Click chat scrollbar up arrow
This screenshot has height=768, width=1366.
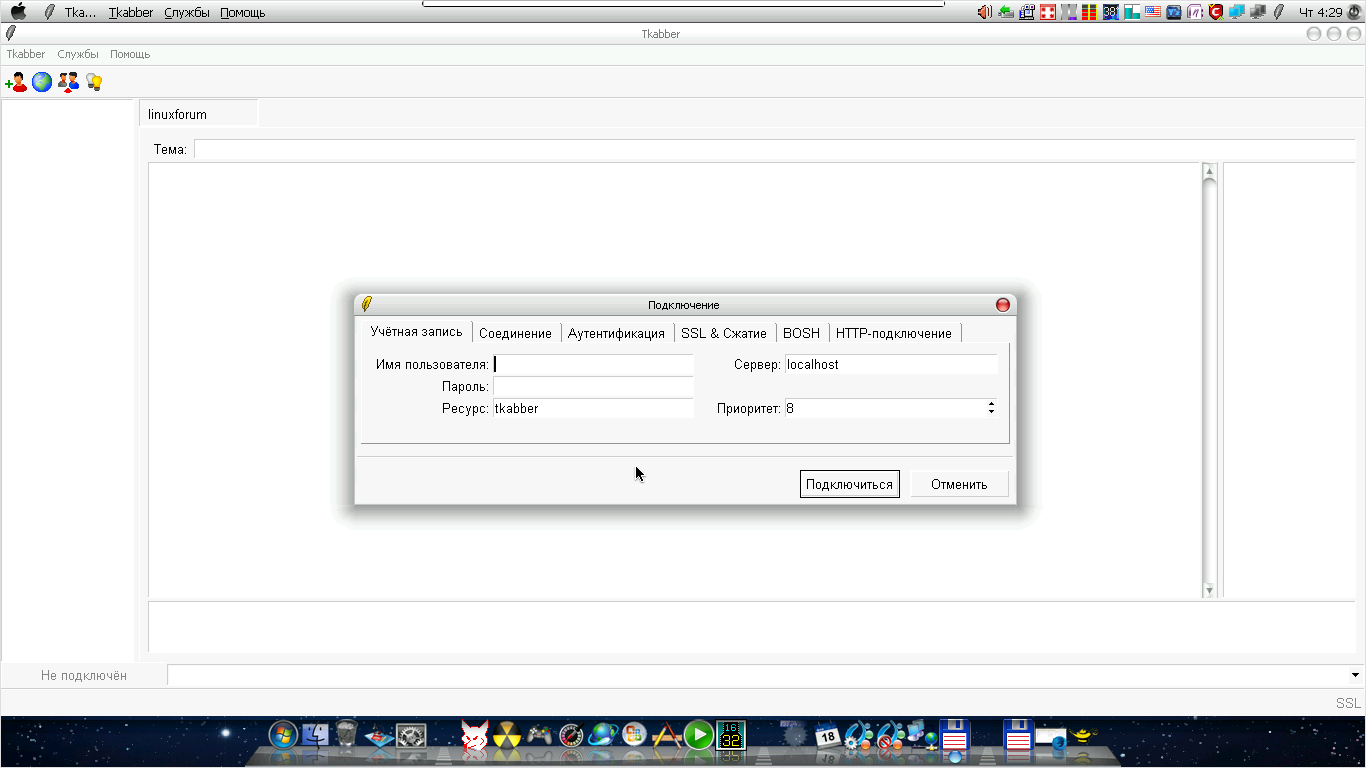(1209, 171)
